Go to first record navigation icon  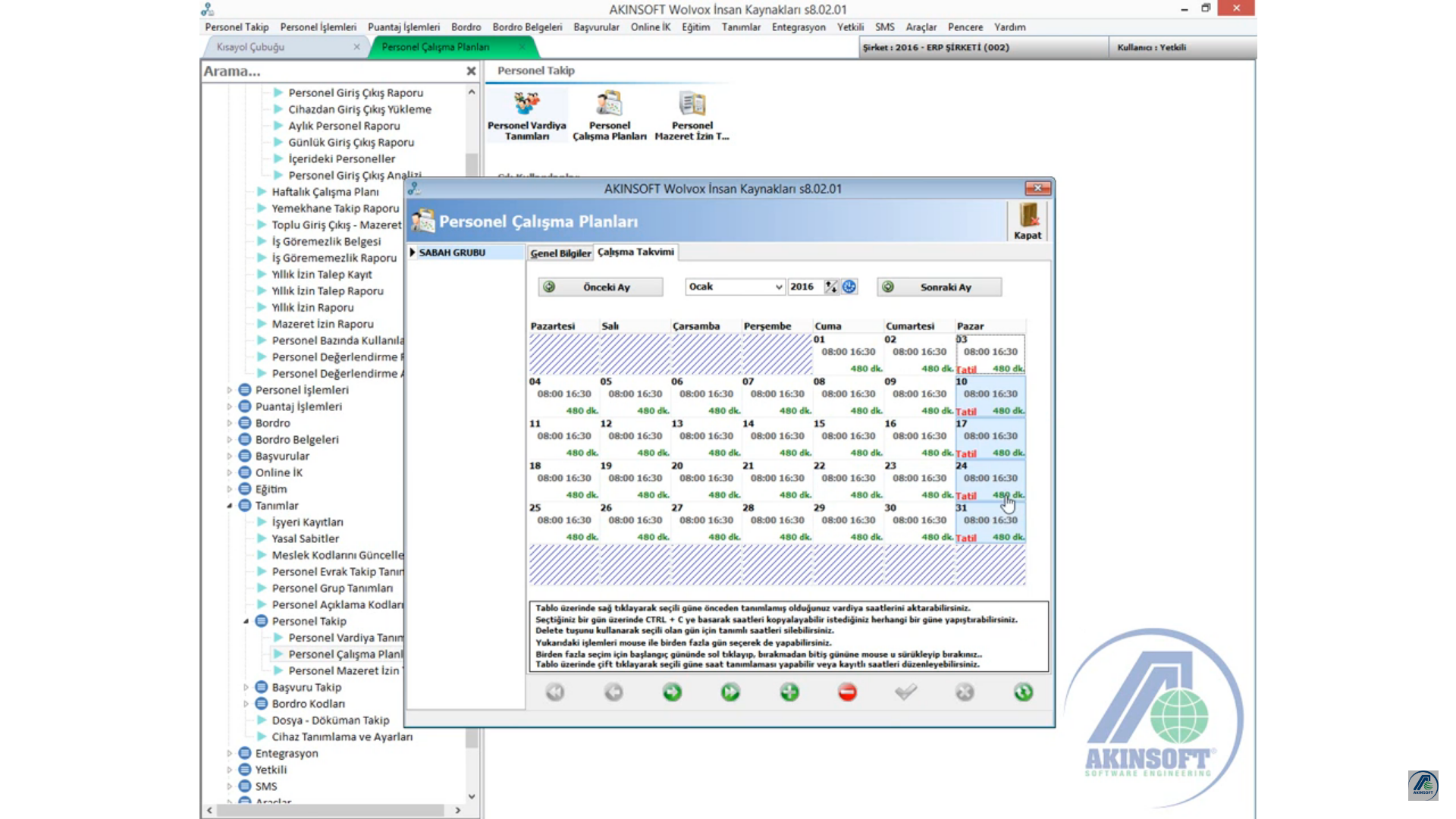coord(555,692)
